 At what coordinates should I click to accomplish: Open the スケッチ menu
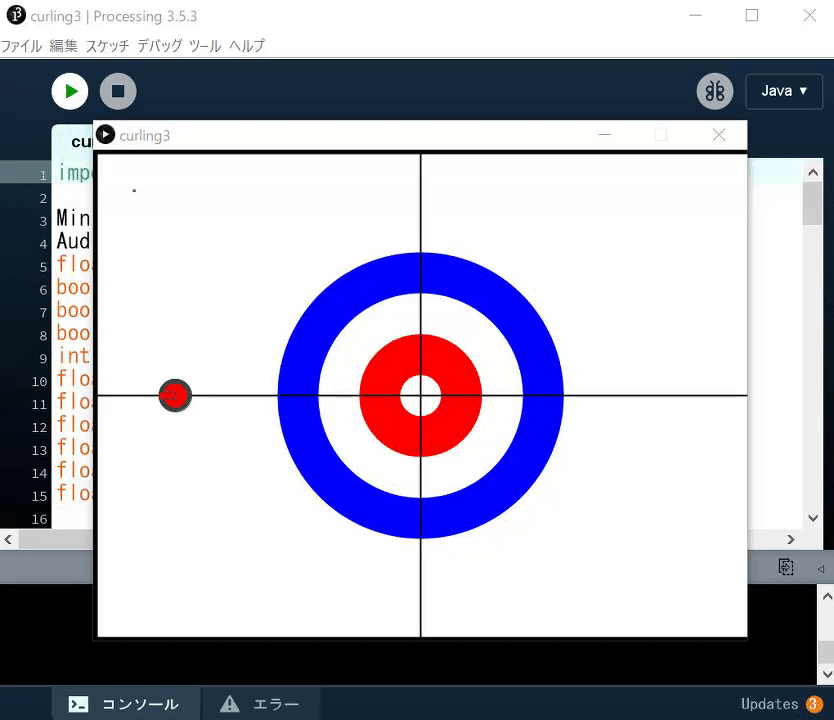coord(107,45)
